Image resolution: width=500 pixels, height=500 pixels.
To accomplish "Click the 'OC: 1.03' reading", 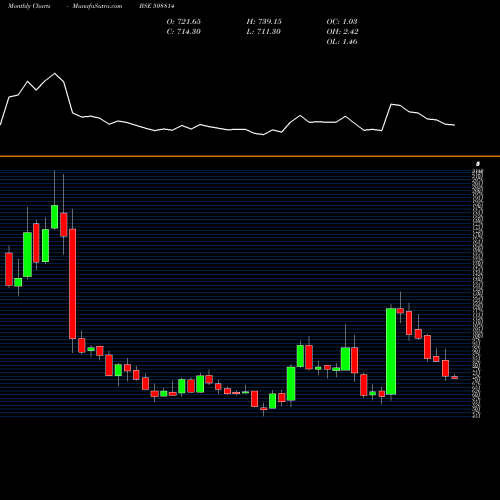I will (x=342, y=22).
